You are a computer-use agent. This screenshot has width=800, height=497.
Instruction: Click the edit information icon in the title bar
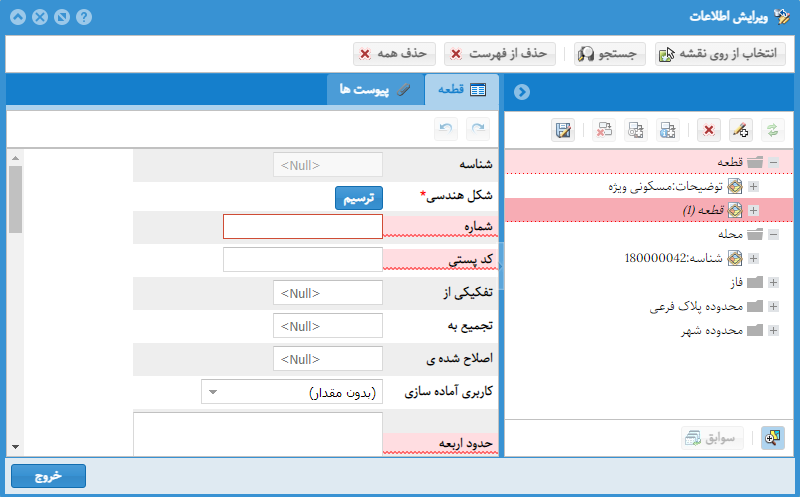pyautogui.click(x=782, y=16)
